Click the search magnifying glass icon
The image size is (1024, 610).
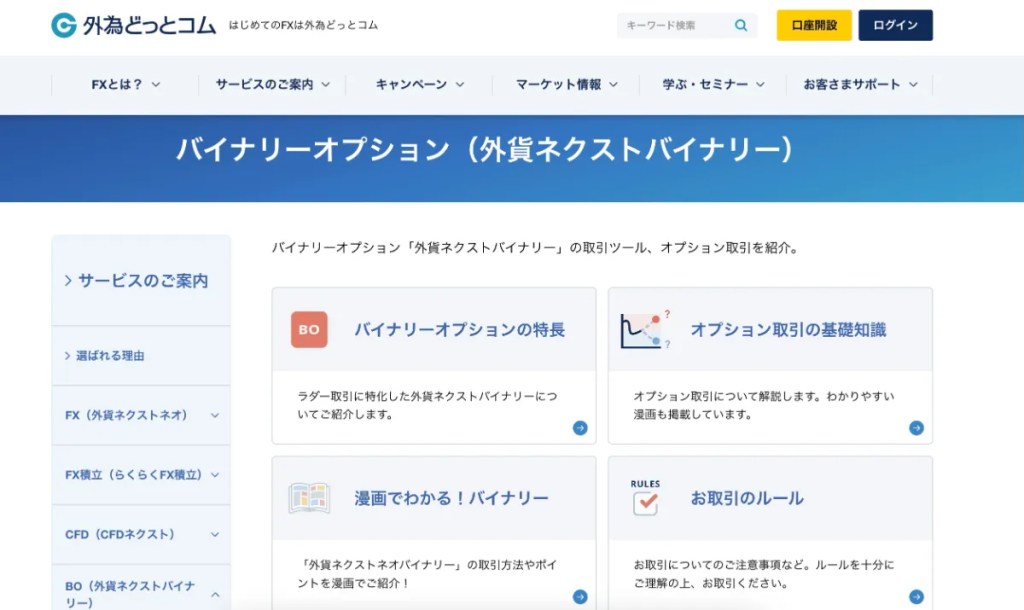pos(740,24)
